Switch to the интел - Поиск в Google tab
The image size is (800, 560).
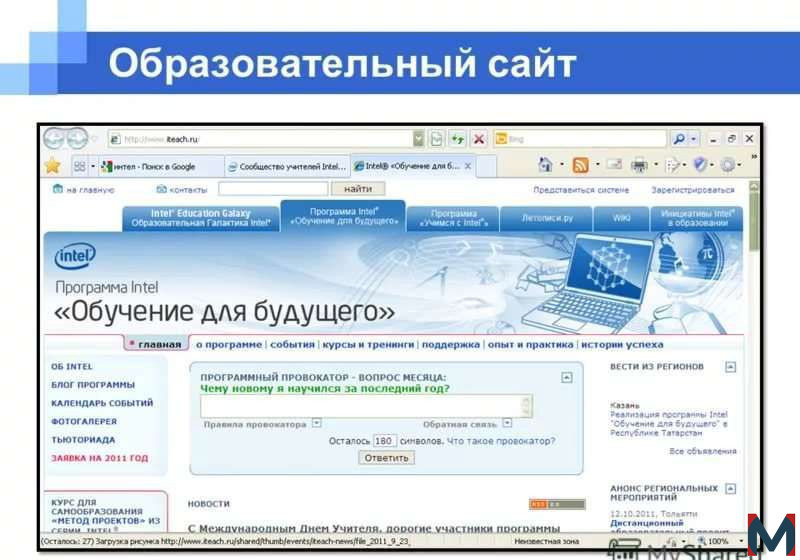(161, 166)
